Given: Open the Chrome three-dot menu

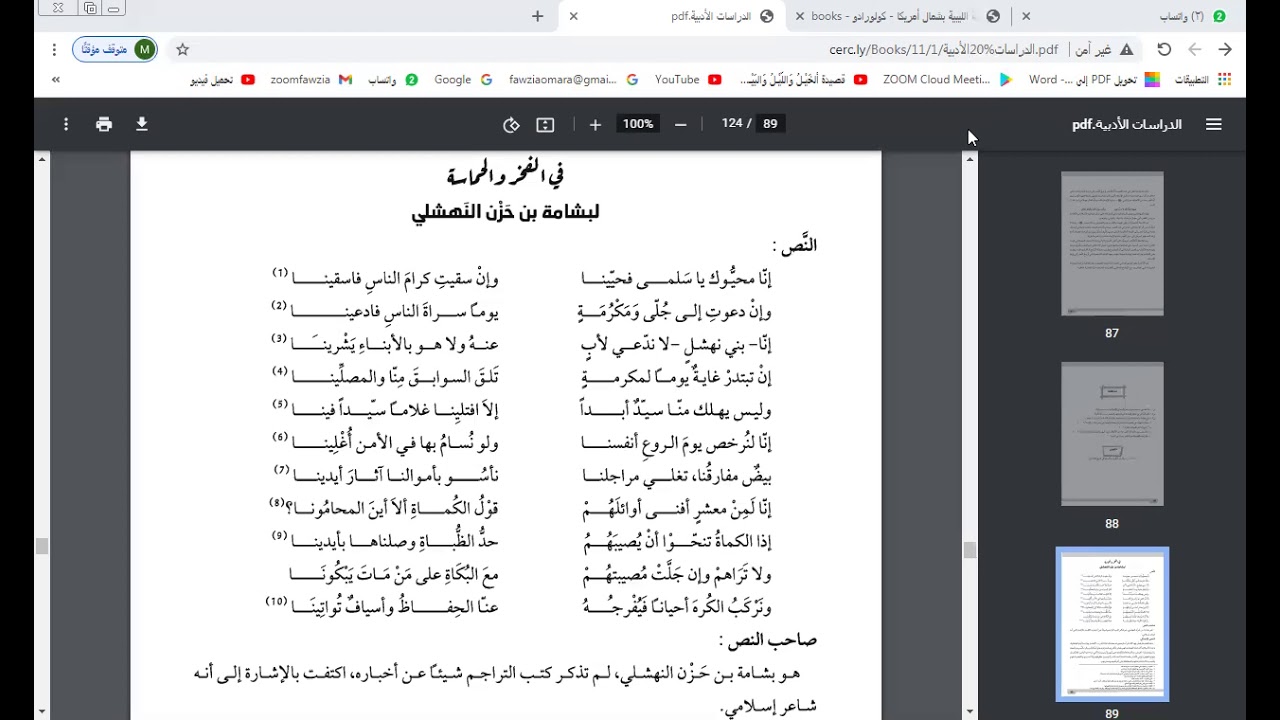Looking at the screenshot, I should pyautogui.click(x=54, y=49).
